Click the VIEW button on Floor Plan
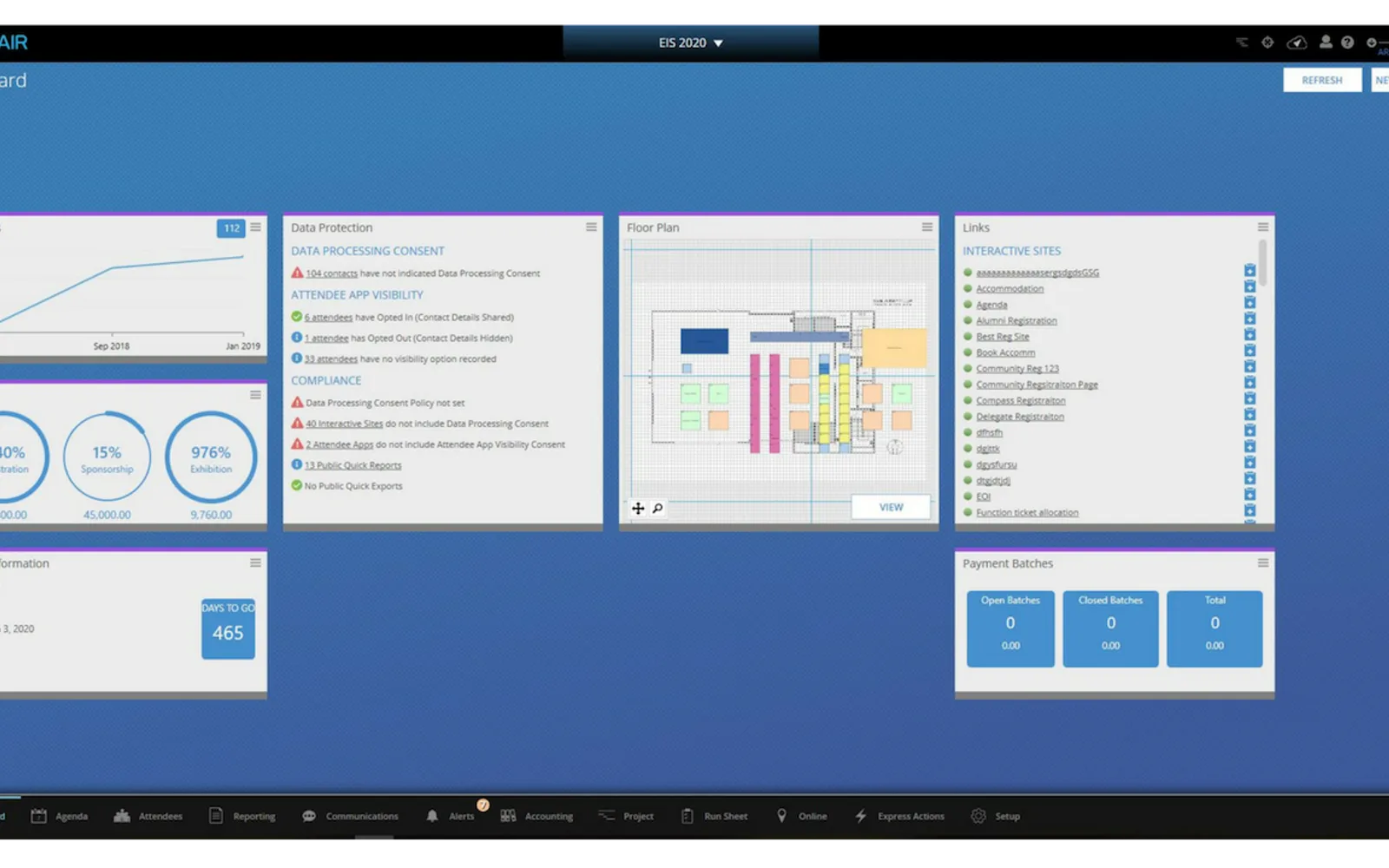 [891, 507]
